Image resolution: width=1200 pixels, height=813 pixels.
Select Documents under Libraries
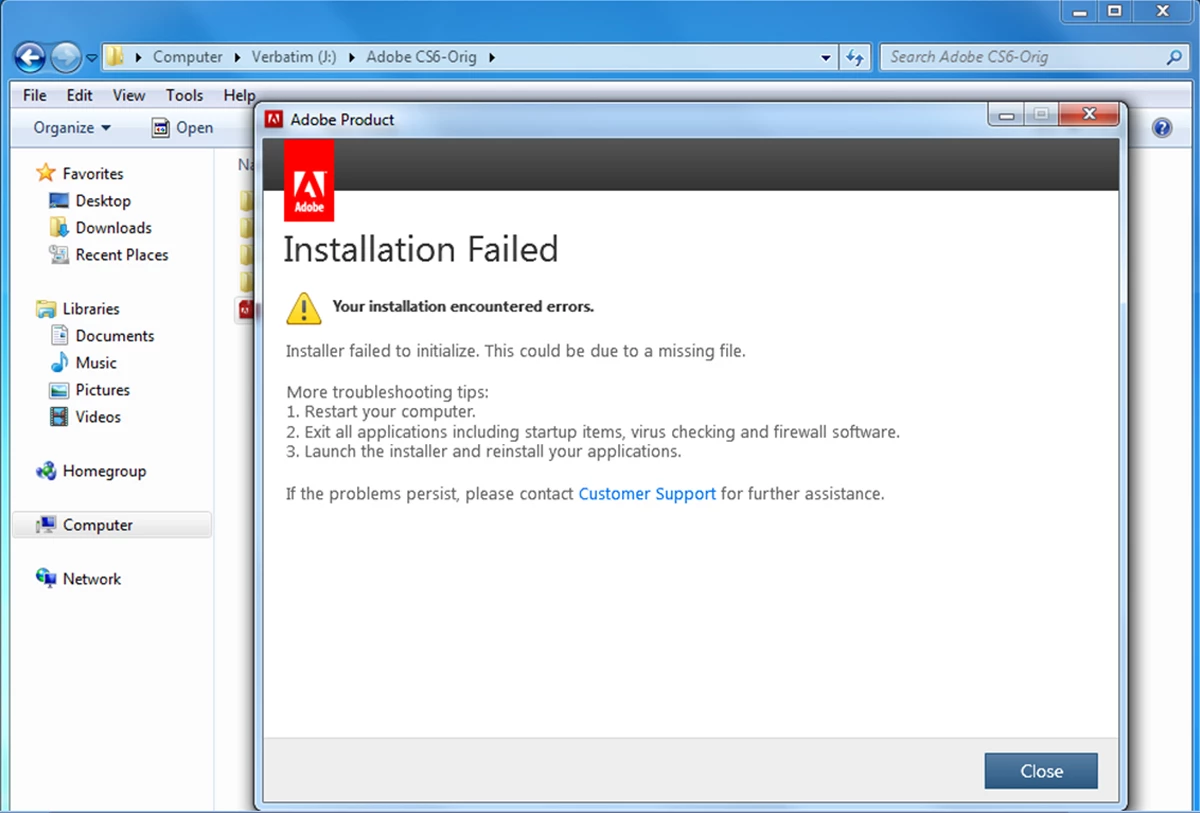[x=115, y=336]
